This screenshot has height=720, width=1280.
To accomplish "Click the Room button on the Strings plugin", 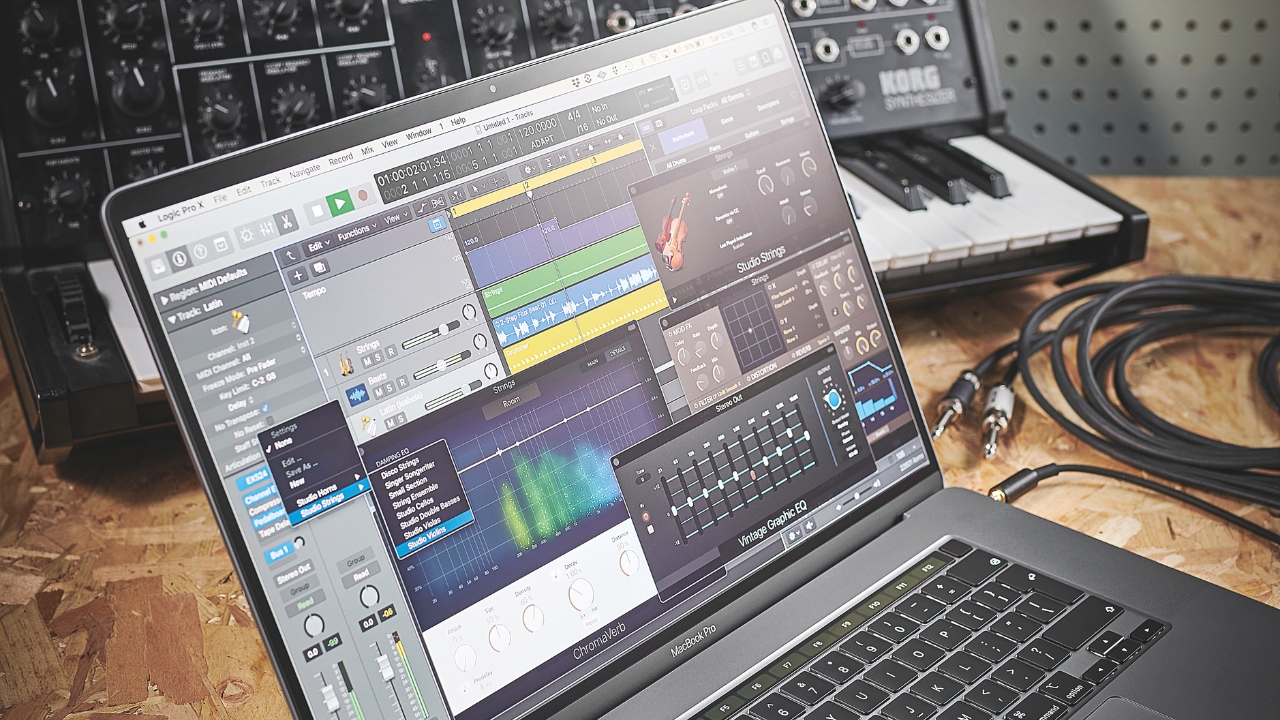I will pyautogui.click(x=511, y=400).
